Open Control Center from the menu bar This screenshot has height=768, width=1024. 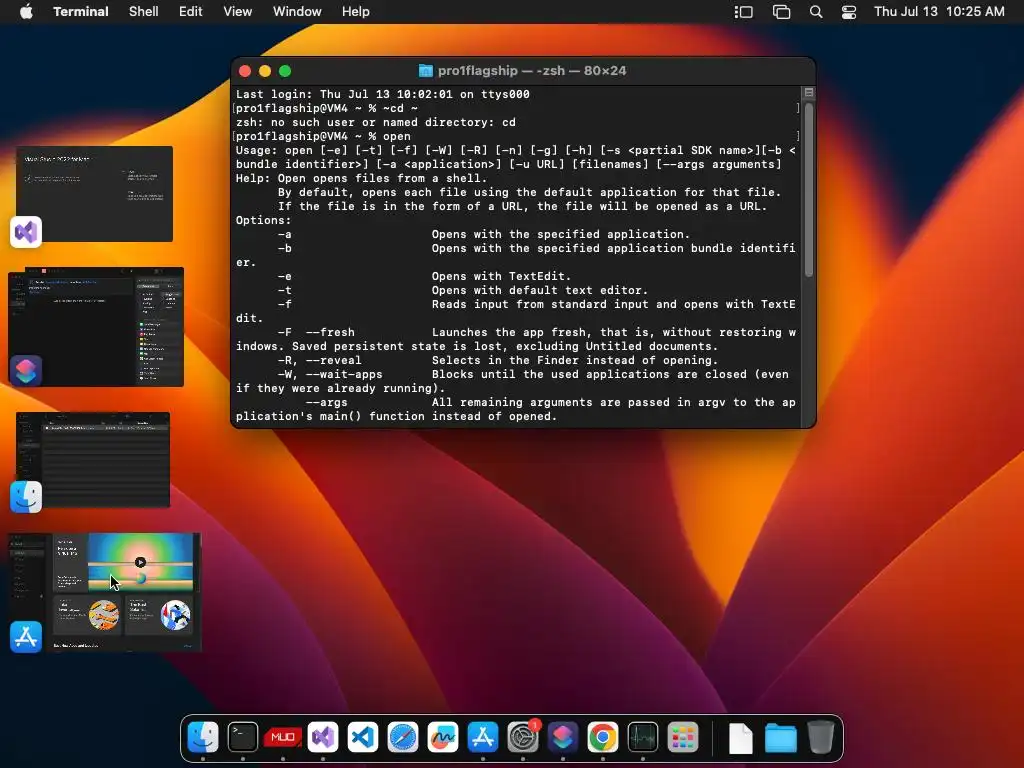(x=848, y=12)
